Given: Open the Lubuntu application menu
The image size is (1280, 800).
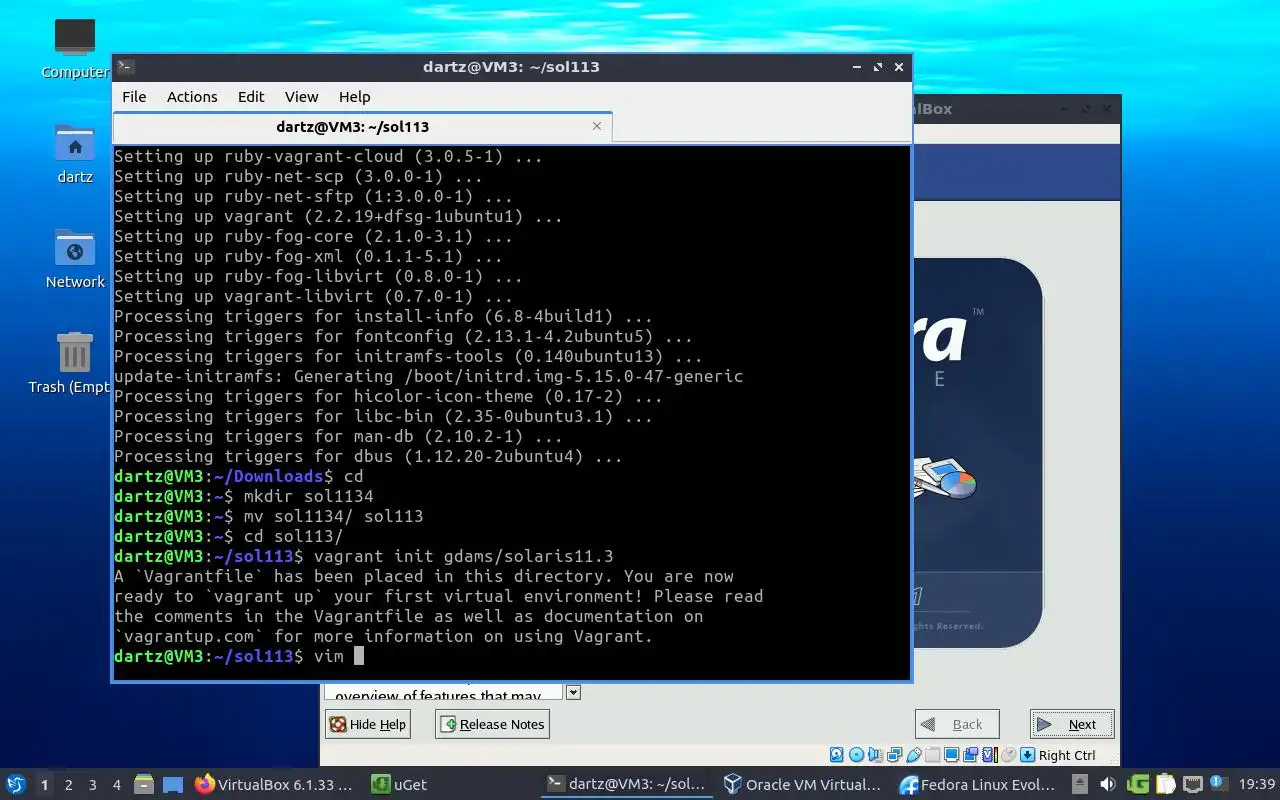Looking at the screenshot, I should pyautogui.click(x=16, y=784).
